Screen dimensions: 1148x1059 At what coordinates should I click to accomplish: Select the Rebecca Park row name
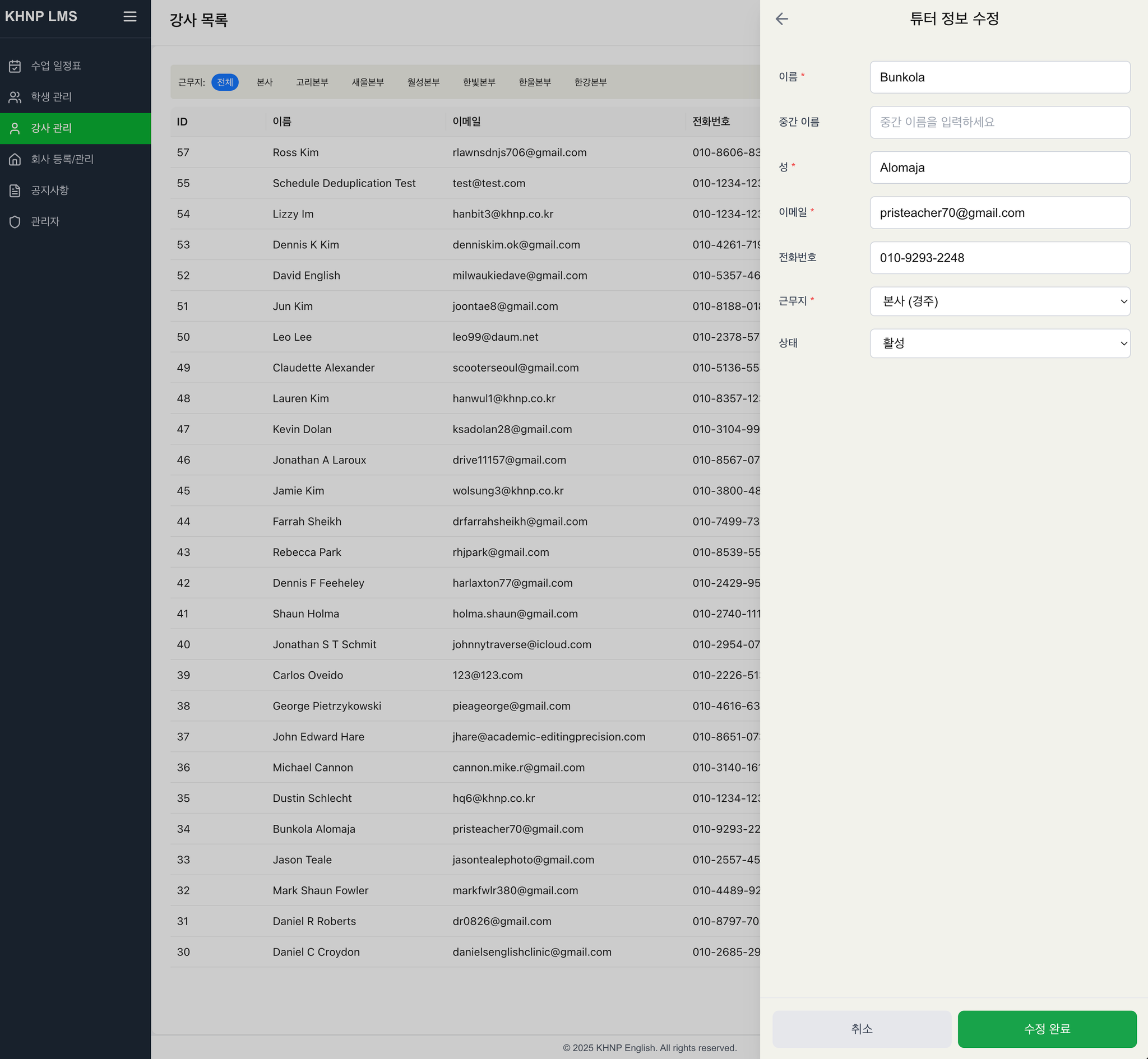pos(307,552)
